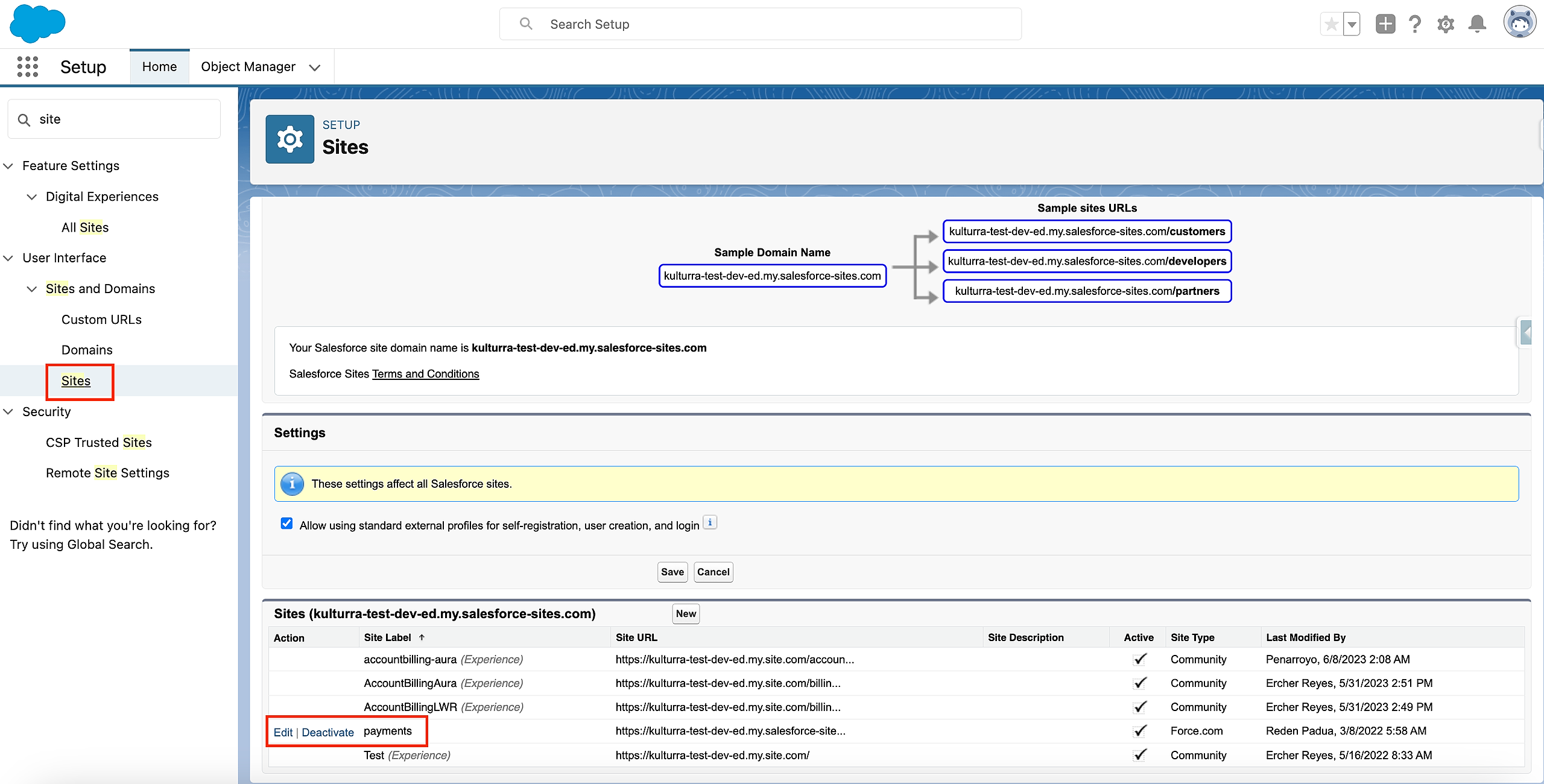Click the Salesforce cloud logo
The height and width of the screenshot is (784, 1544).
point(37,23)
